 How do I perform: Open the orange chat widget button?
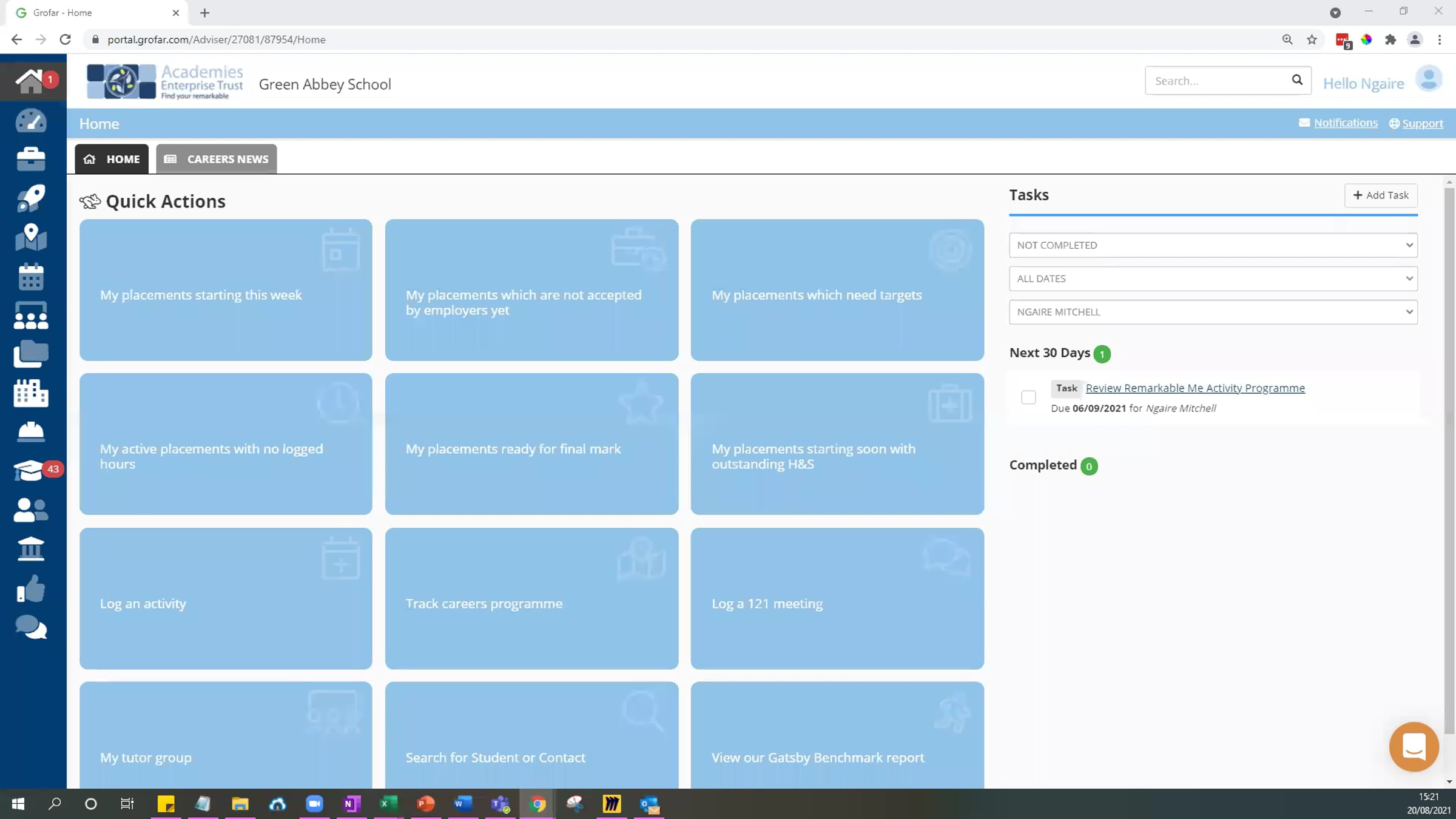click(x=1414, y=746)
